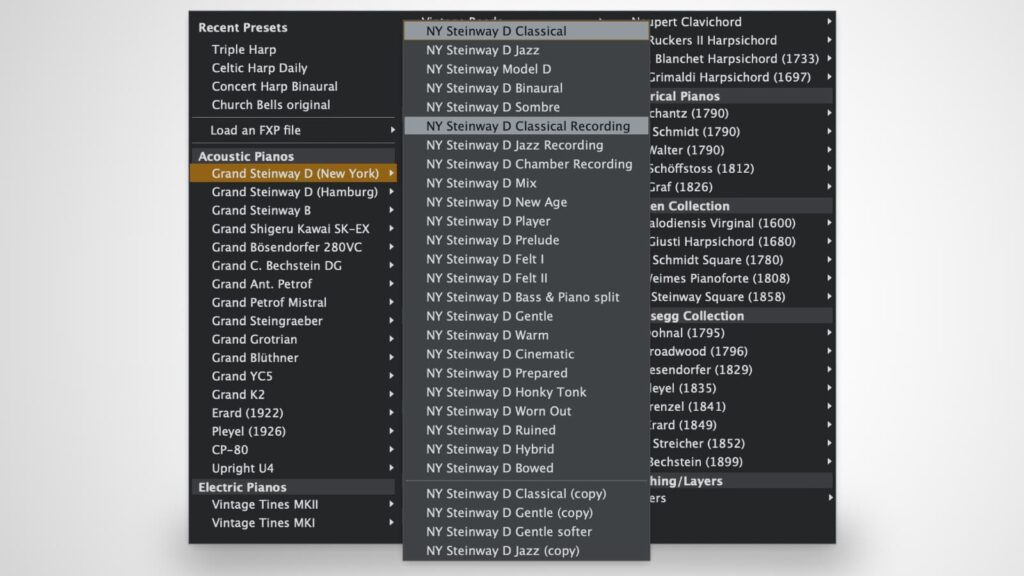Viewport: 1024px width, 576px height.
Task: Select the NY Steinway D Prepared preset
Action: click(x=497, y=373)
